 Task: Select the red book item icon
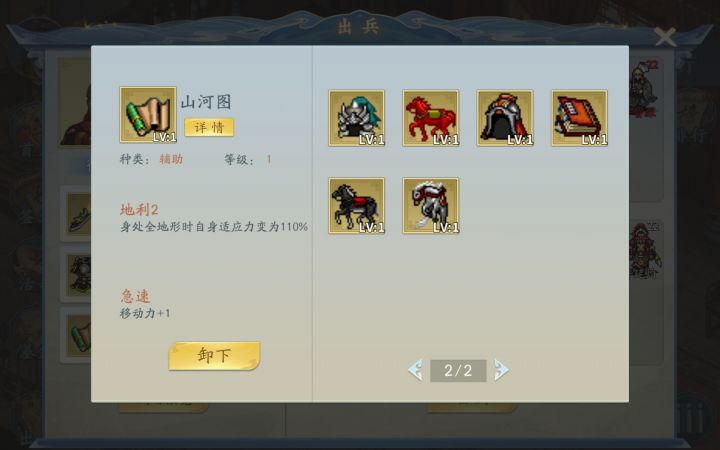click(579, 118)
